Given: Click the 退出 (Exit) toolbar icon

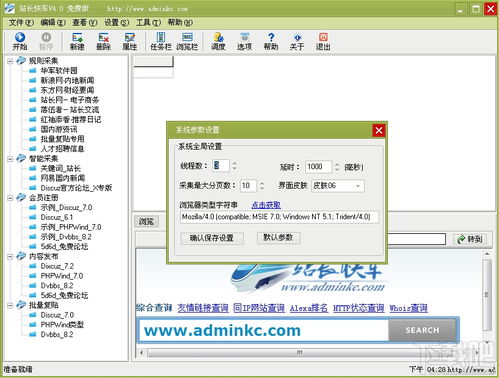Looking at the screenshot, I should tap(323, 41).
